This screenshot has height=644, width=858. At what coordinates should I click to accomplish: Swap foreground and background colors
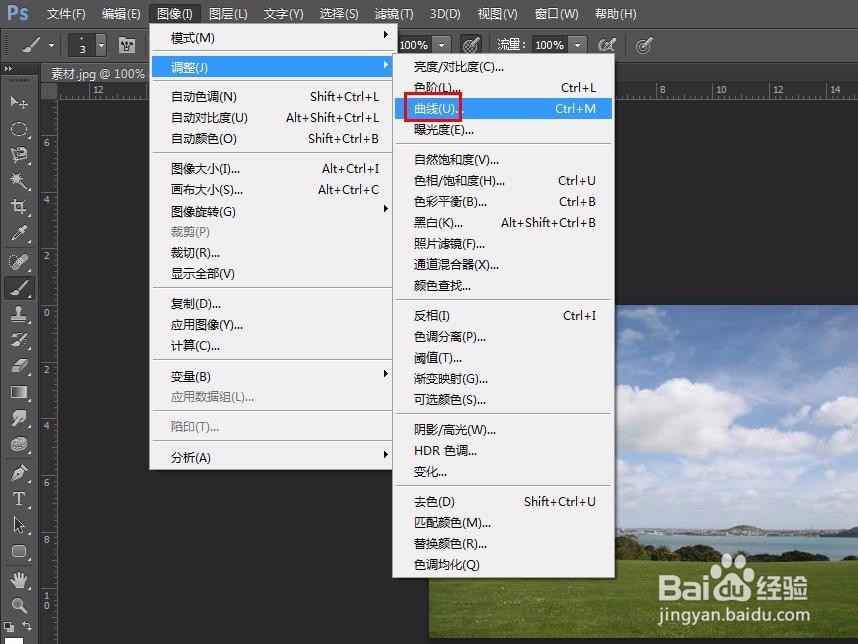point(27,625)
